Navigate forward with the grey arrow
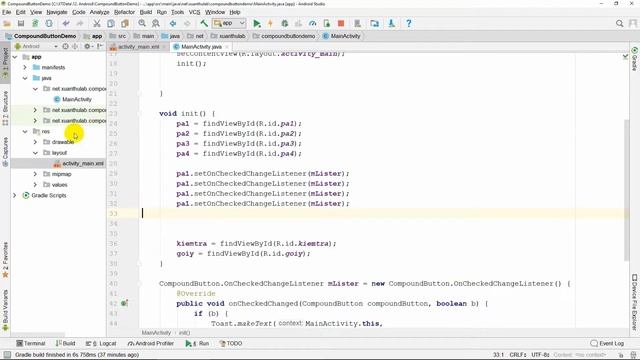Screen dimensions: 640x360 [187, 23]
